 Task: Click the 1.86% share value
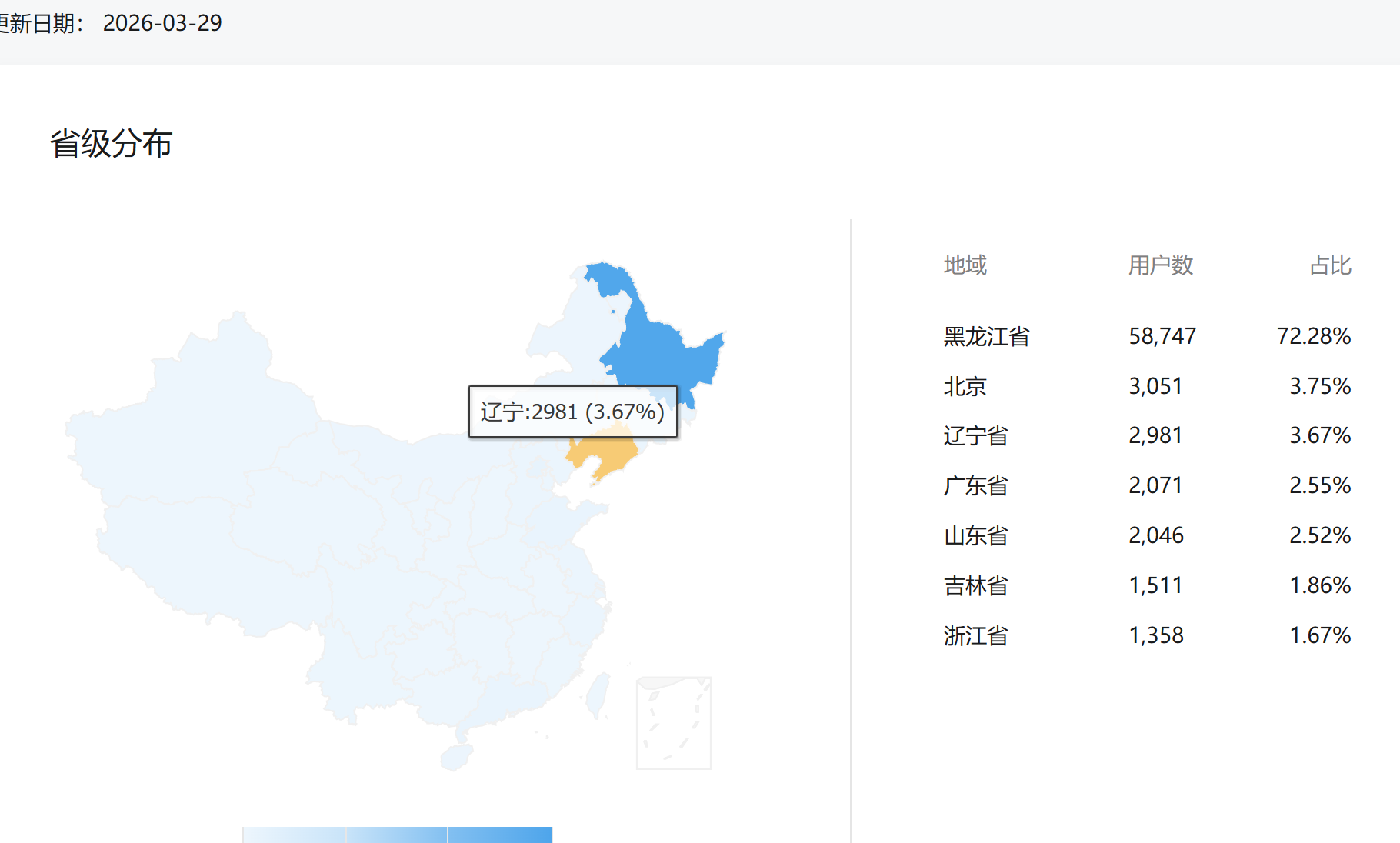coord(1320,585)
